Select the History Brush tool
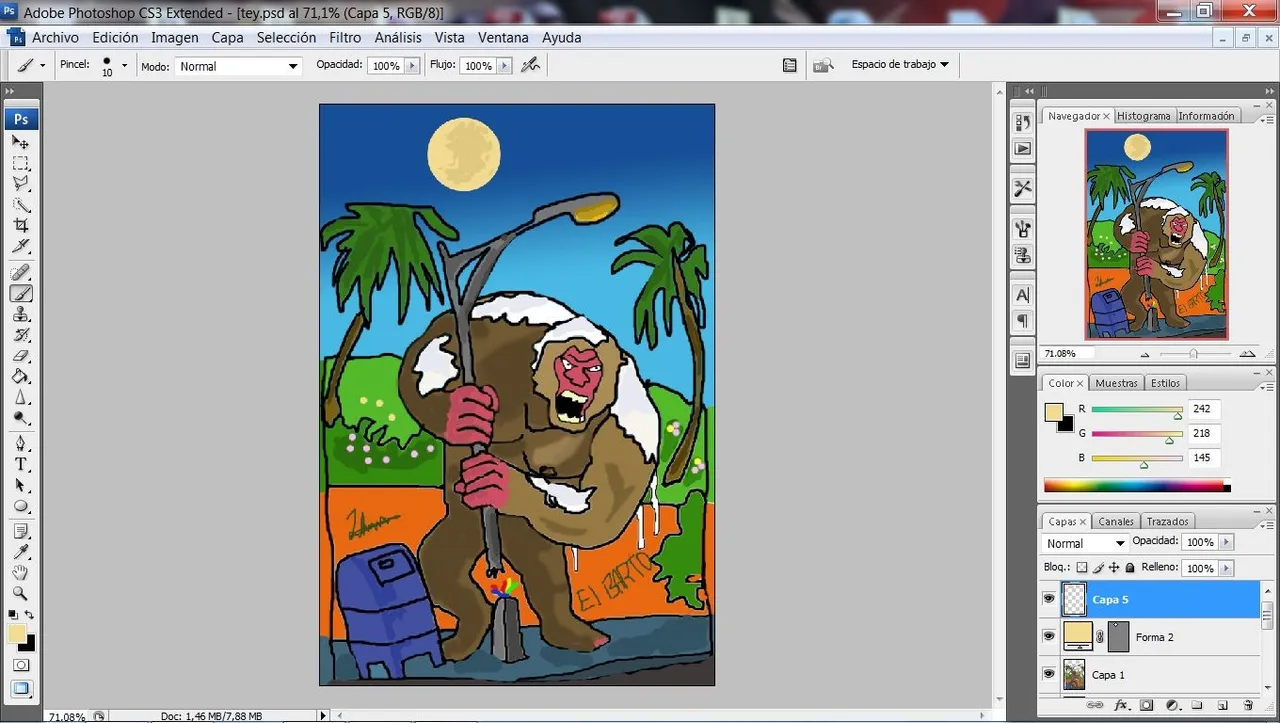Screen dimensions: 1280x723 coord(21,335)
